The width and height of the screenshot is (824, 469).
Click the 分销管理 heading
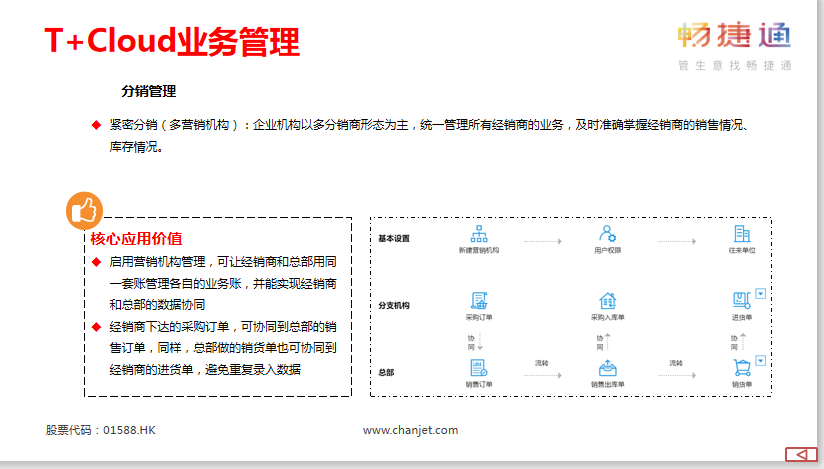click(x=149, y=91)
